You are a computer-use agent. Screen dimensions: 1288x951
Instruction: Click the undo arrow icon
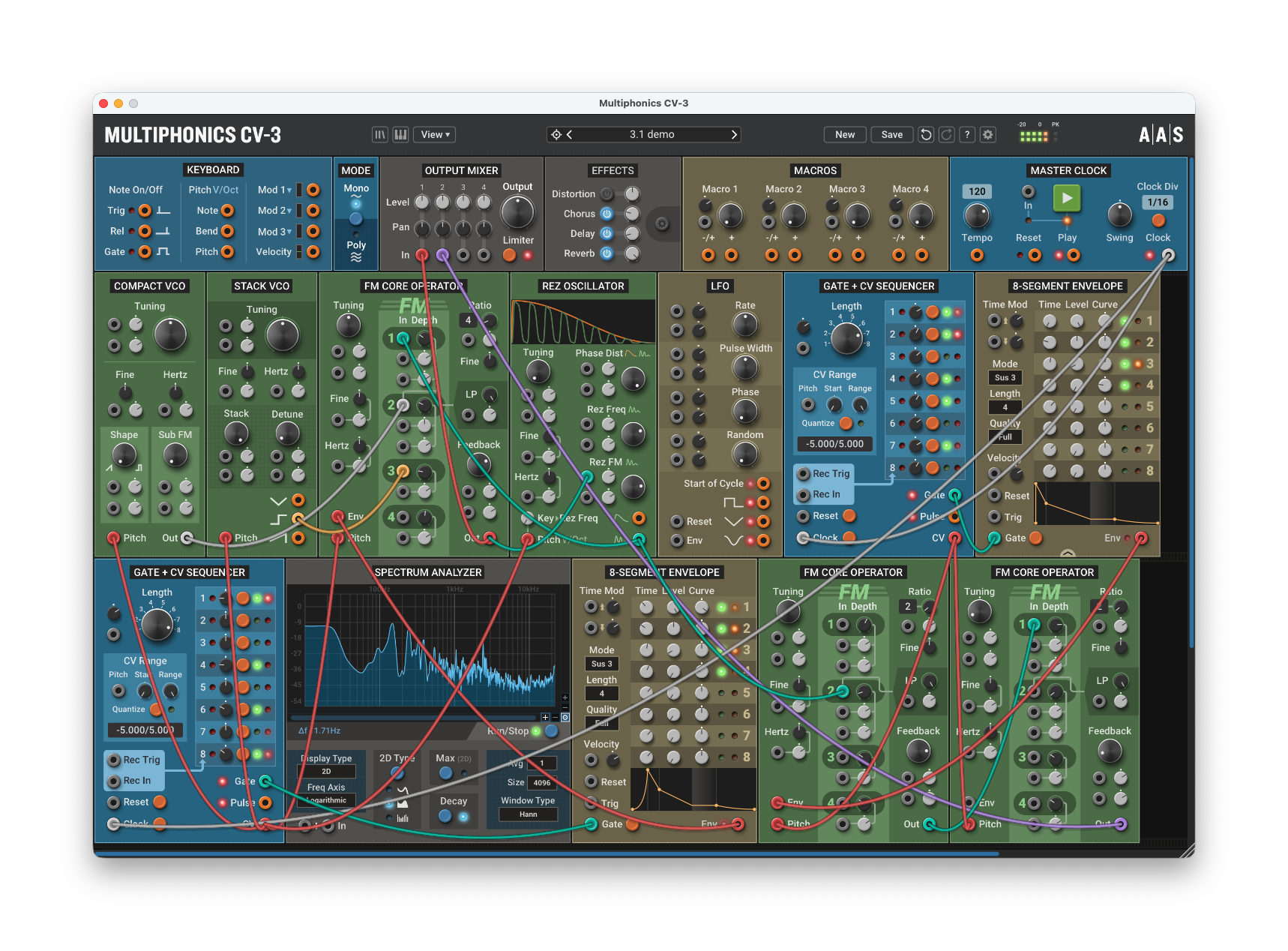[x=927, y=135]
